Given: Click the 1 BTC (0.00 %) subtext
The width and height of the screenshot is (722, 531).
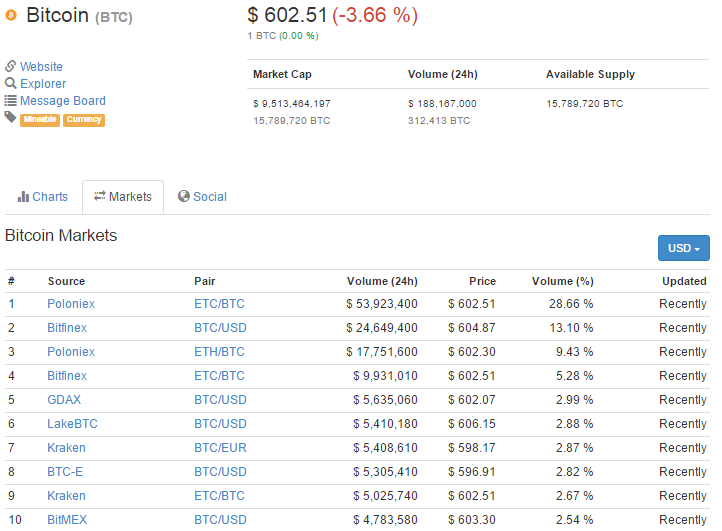Looking at the screenshot, I should click(x=283, y=36).
